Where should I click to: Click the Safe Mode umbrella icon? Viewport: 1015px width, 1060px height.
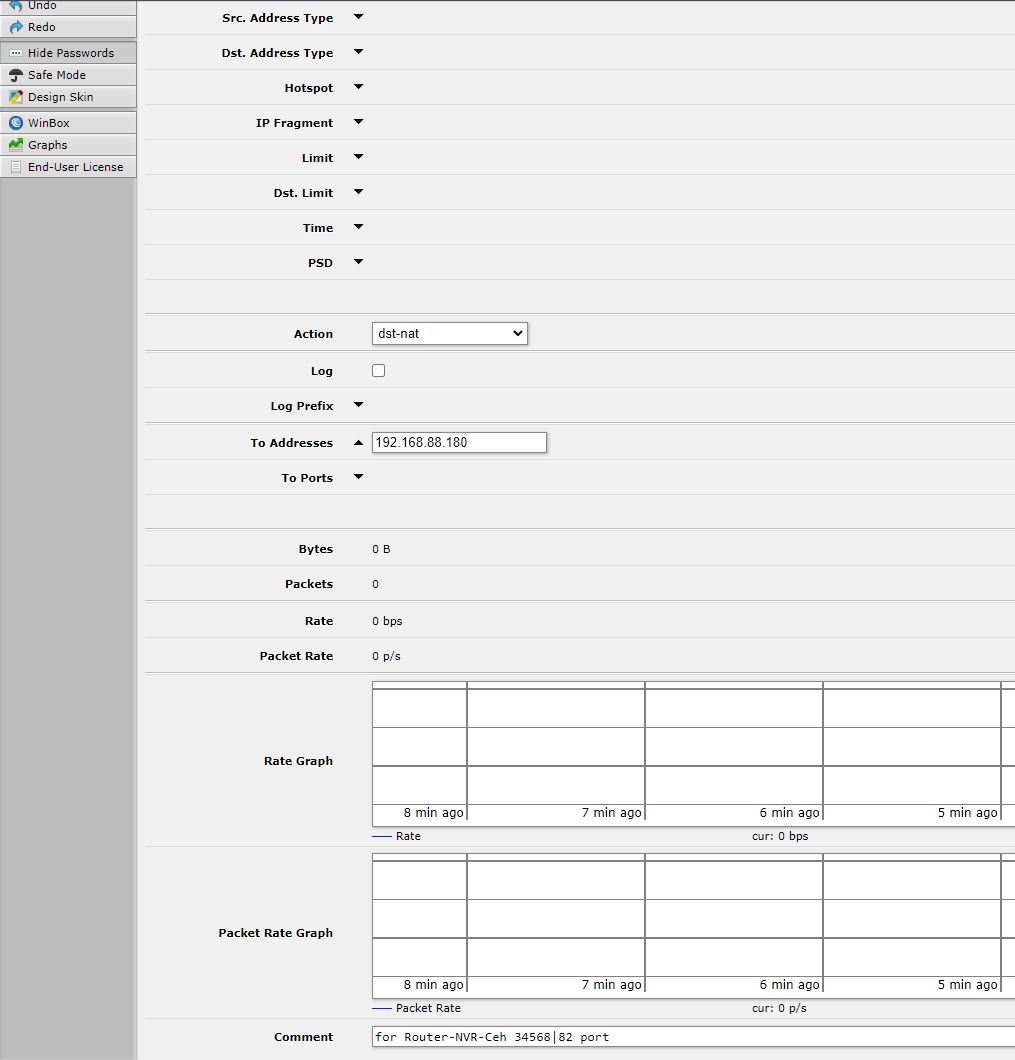(16, 75)
